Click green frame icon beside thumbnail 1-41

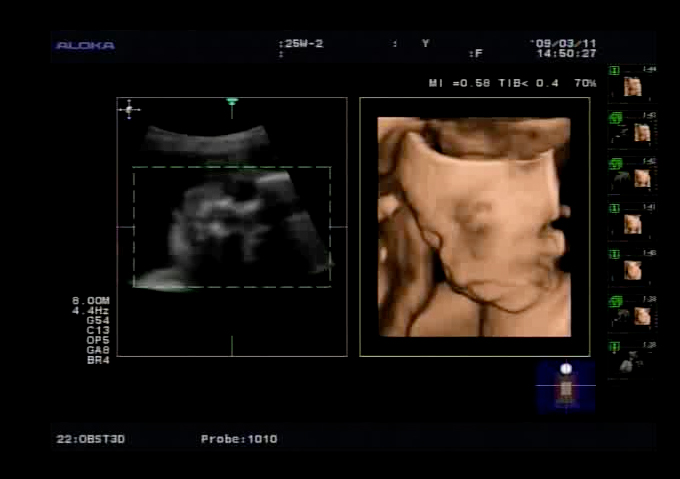click(x=614, y=209)
